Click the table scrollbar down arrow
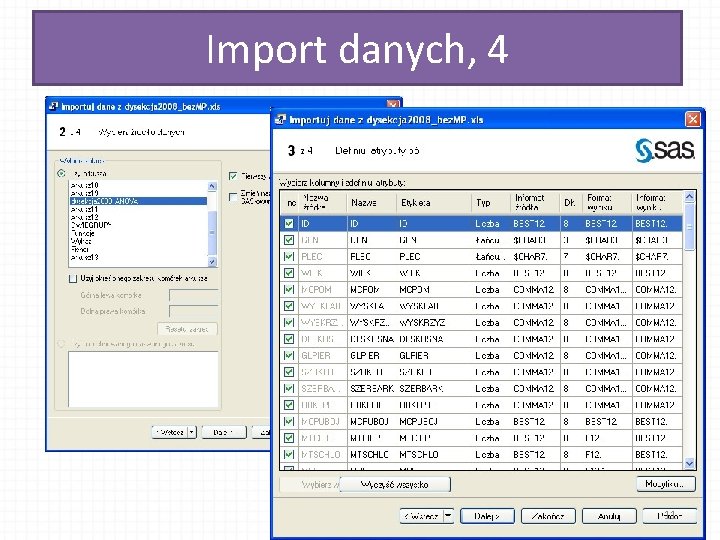This screenshot has width=720, height=540. coord(689,464)
